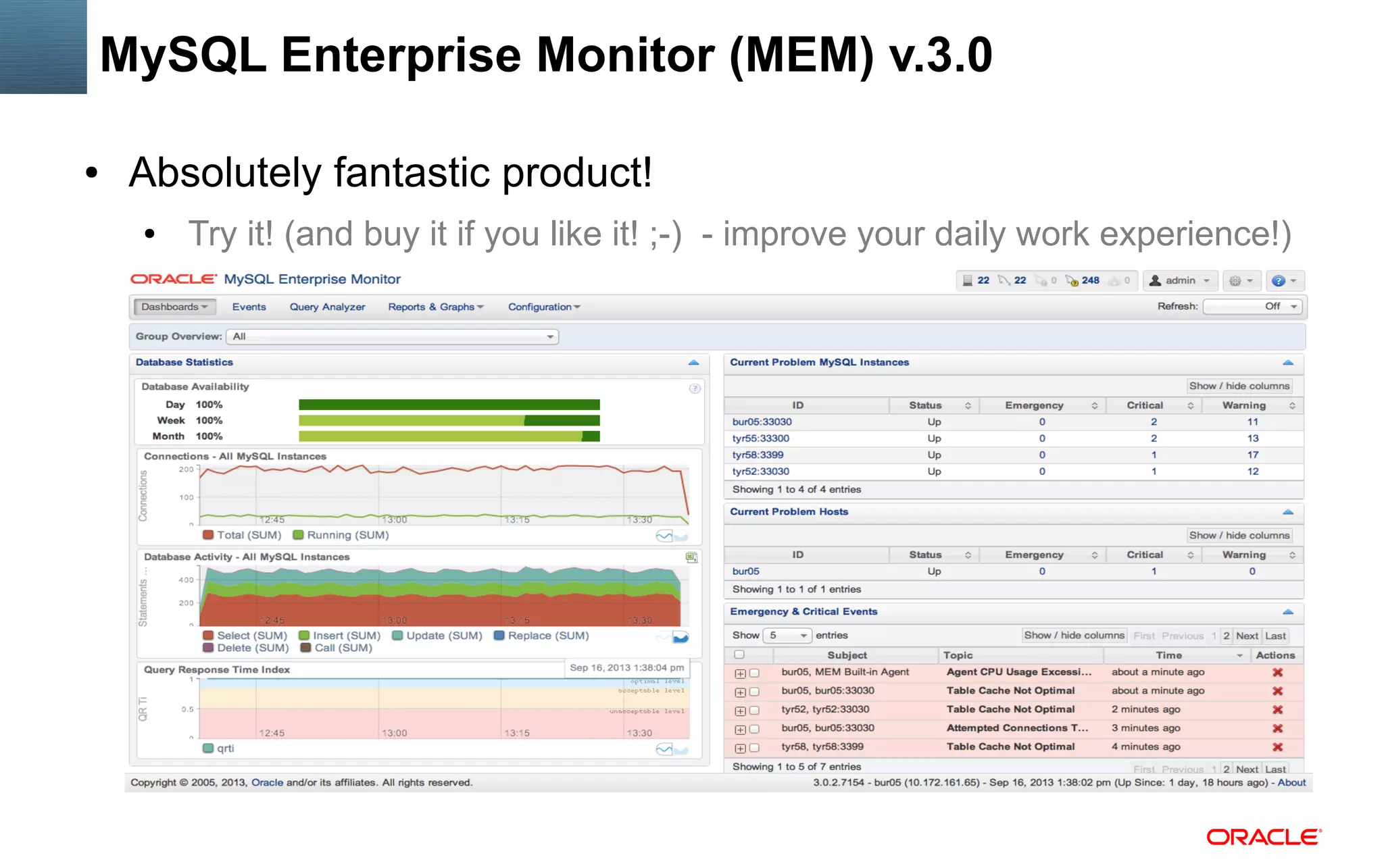
Task: Toggle the qrti legend series
Action: 218,748
